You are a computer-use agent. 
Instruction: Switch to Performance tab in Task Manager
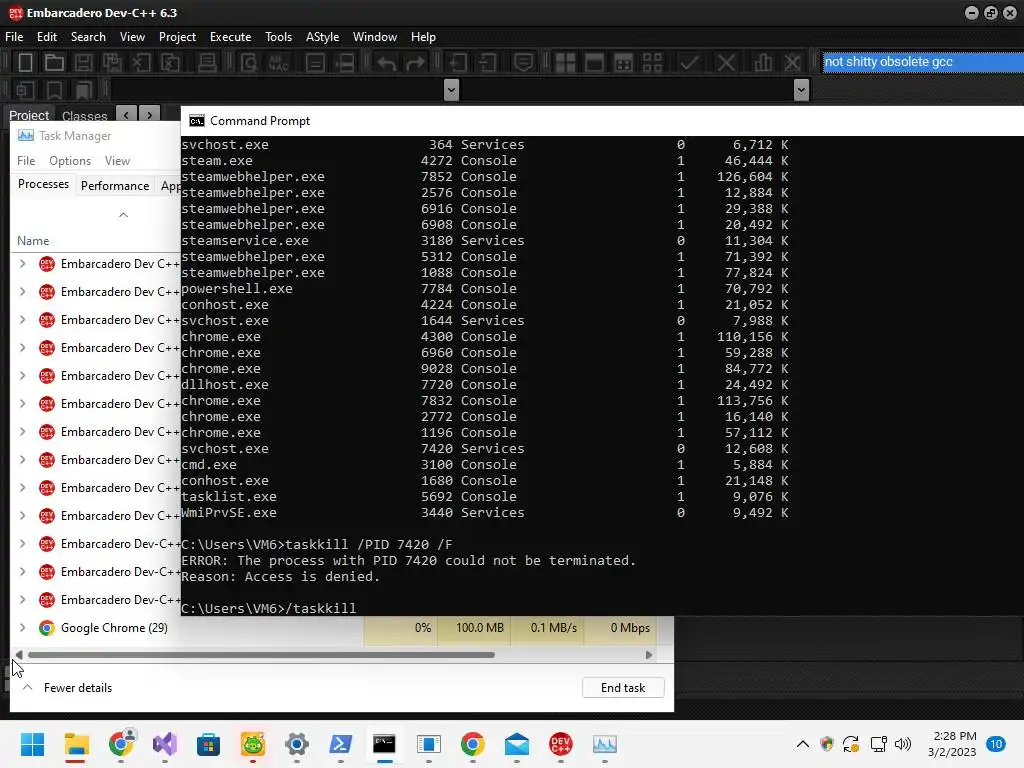[x=115, y=185]
